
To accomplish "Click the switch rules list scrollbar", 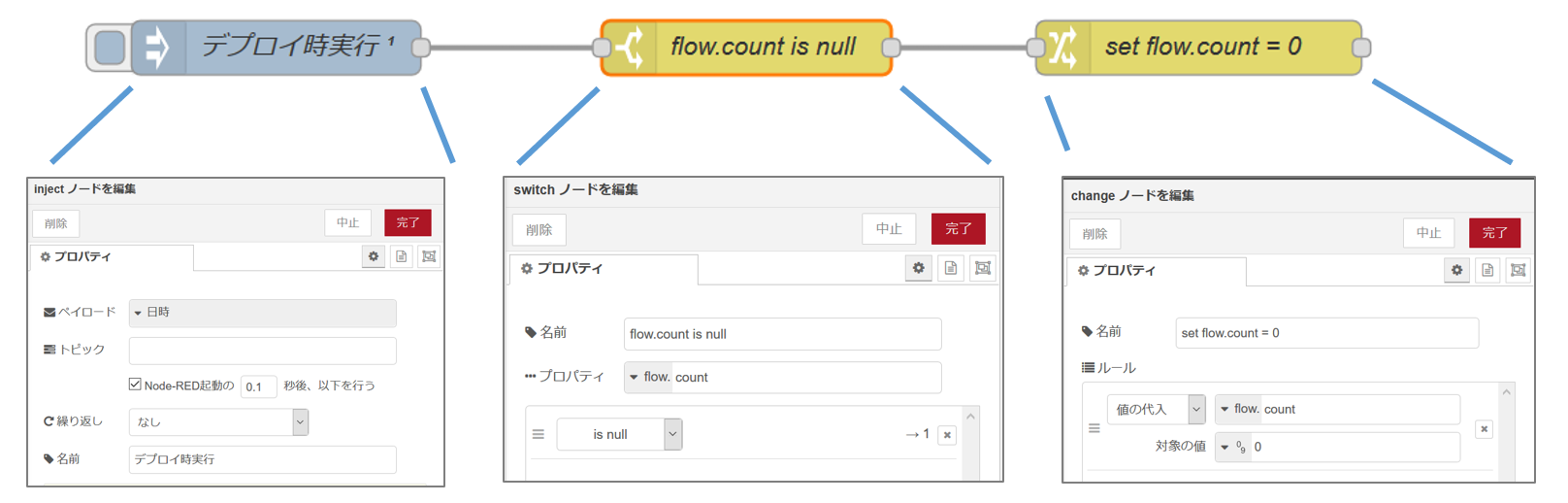I will pyautogui.click(x=970, y=443).
